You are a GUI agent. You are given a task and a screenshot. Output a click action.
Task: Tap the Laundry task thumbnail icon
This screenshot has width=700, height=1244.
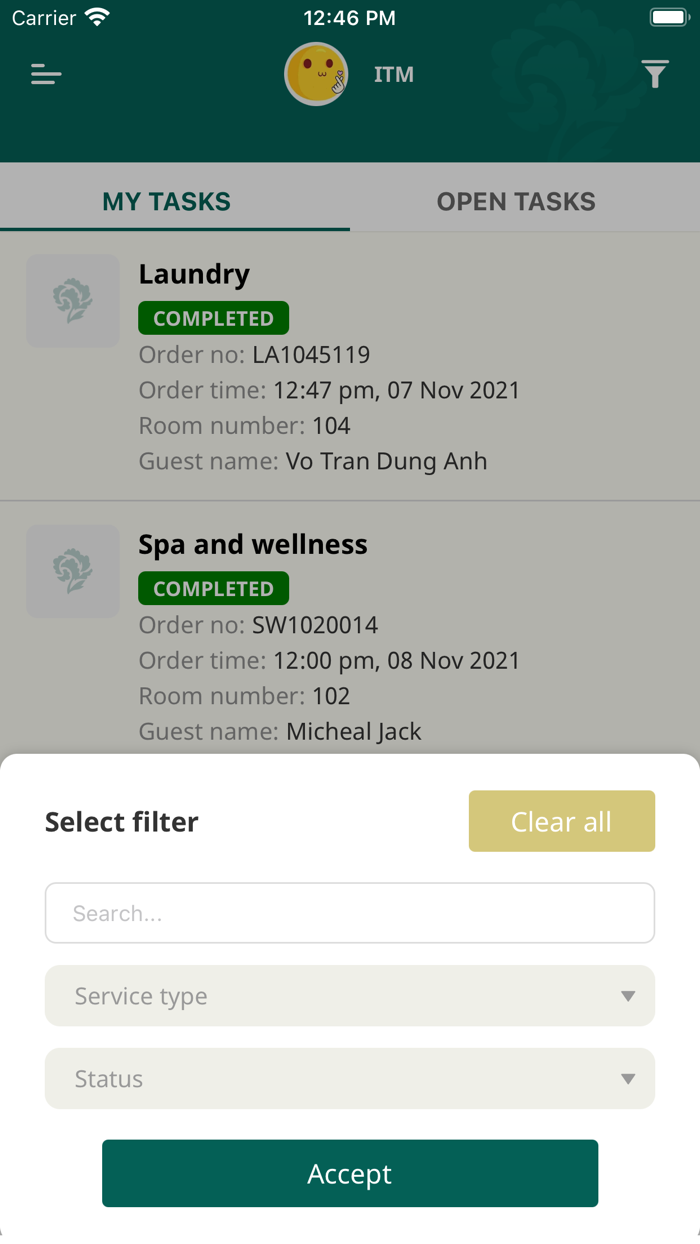click(x=72, y=300)
